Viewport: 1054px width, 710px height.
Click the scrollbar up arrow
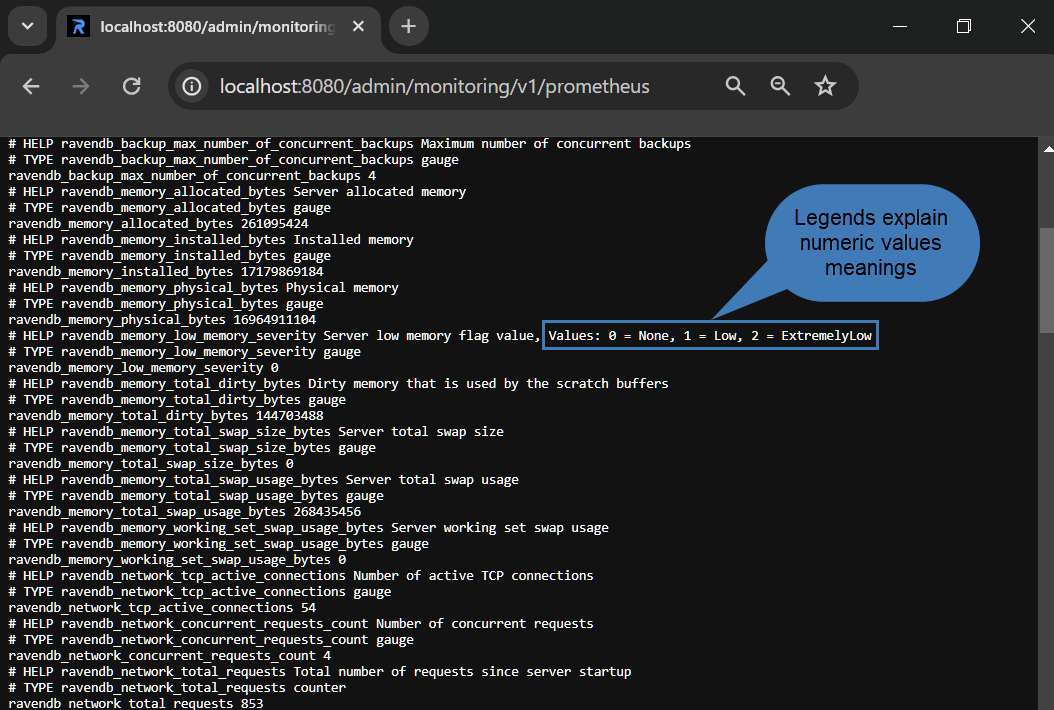tap(1048, 149)
